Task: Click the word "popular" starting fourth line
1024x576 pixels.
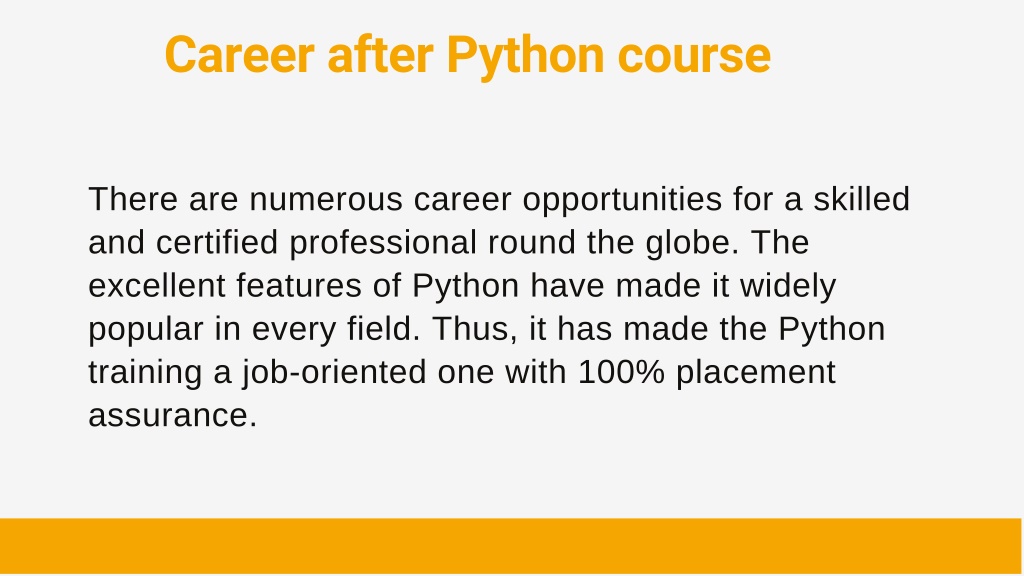Action: point(146,330)
